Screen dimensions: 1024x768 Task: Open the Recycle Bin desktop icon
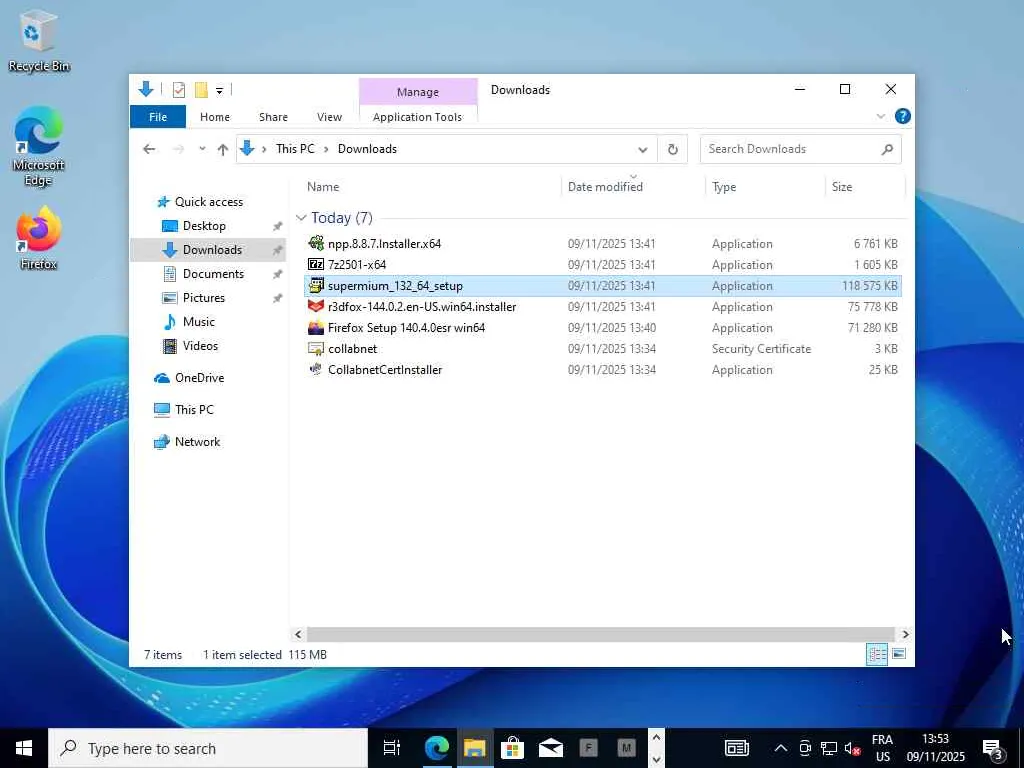point(38,41)
